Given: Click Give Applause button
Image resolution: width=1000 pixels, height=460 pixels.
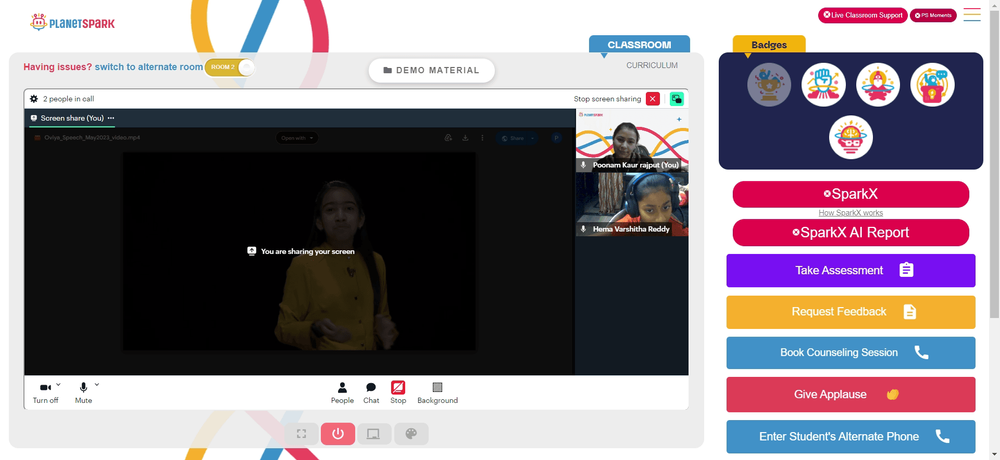Looking at the screenshot, I should point(851,394).
